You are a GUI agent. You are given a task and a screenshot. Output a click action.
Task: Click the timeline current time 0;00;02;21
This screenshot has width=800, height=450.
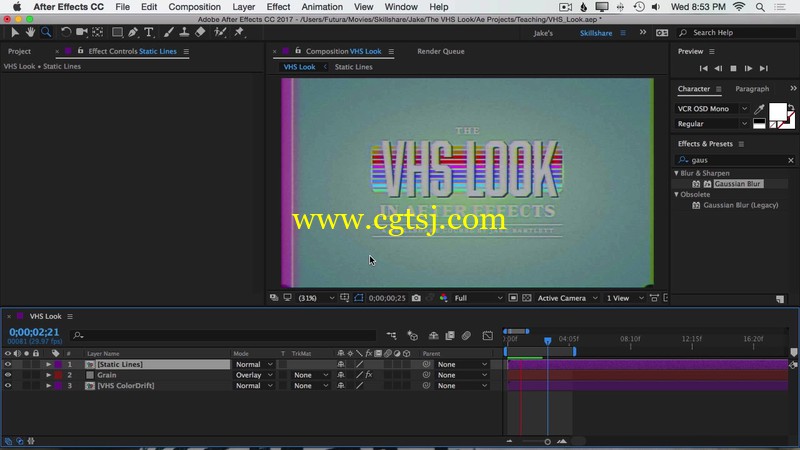[34, 332]
